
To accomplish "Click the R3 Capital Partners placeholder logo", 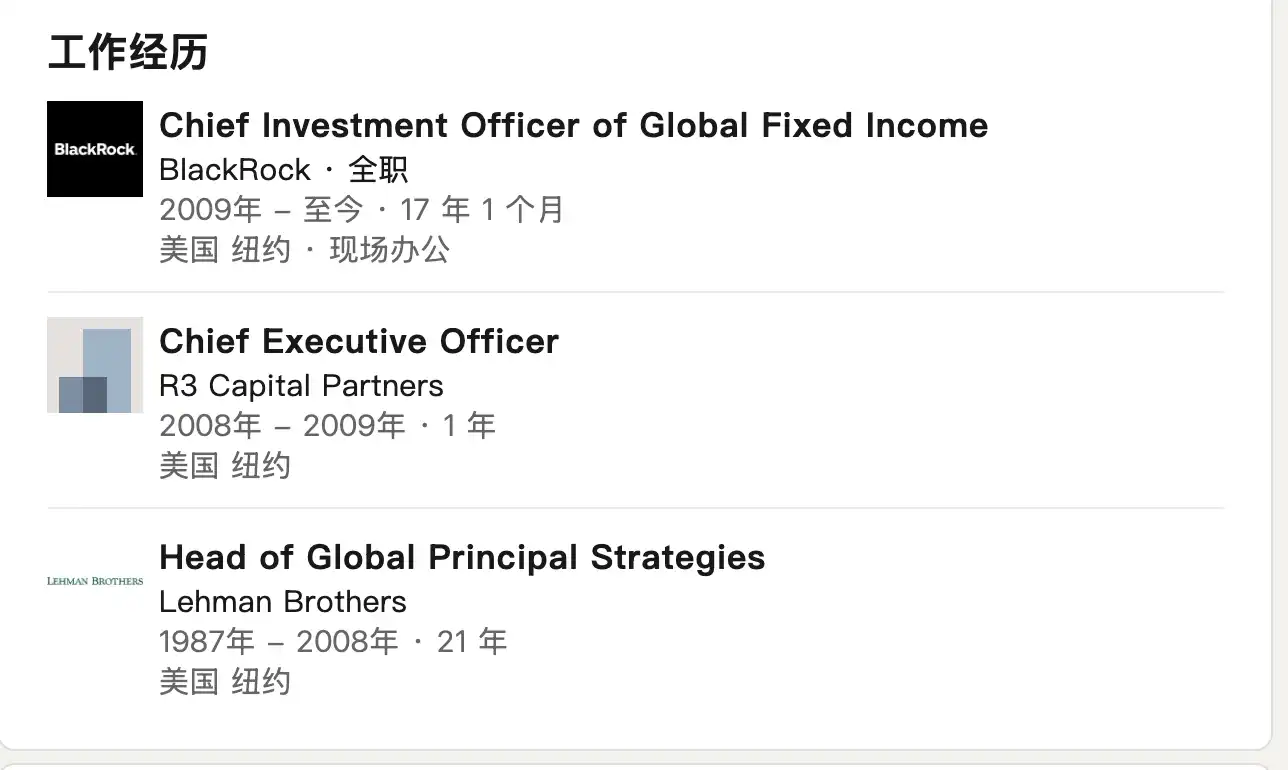I will [x=95, y=365].
